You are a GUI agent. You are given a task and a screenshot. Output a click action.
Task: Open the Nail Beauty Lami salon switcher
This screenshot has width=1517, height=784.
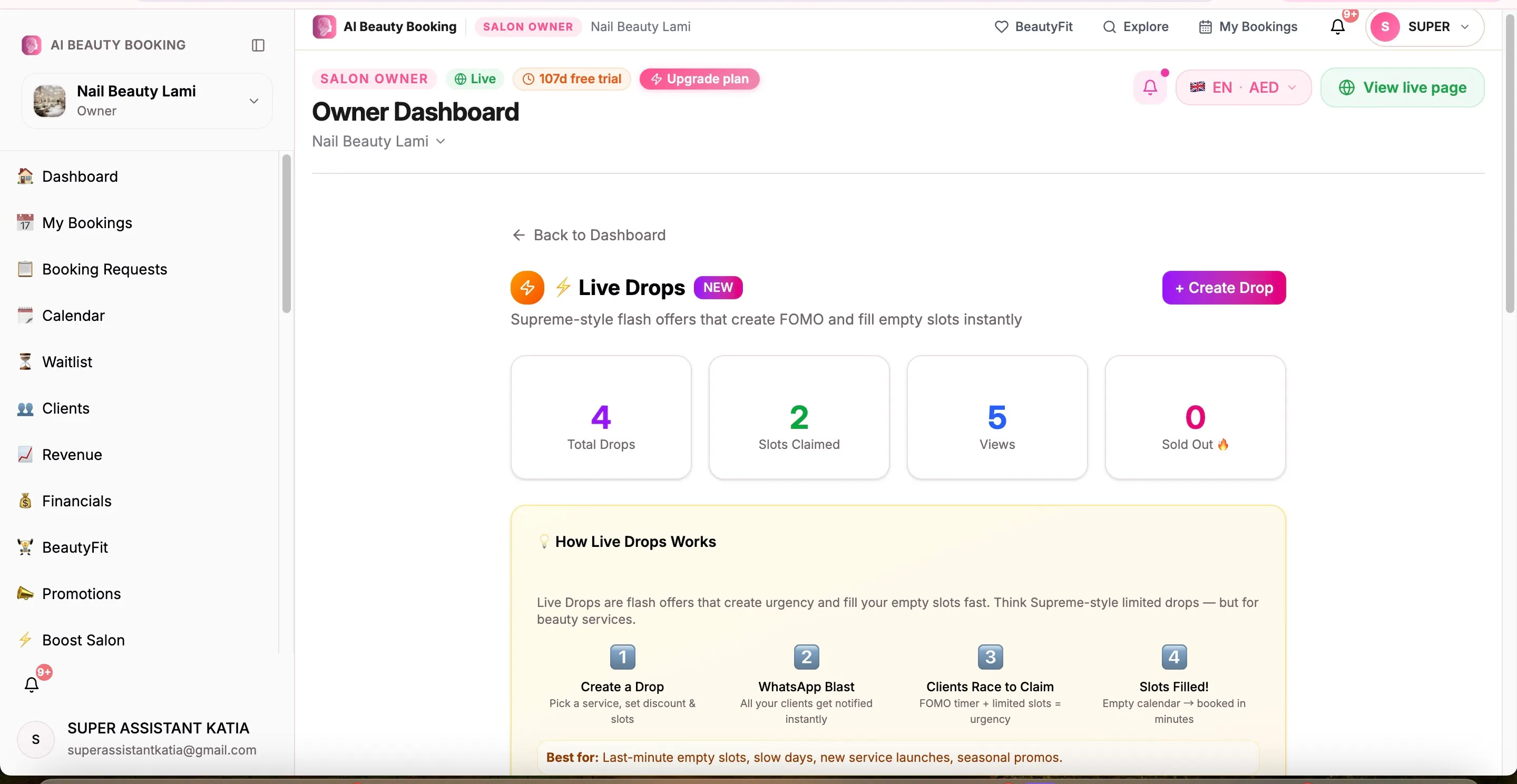pyautogui.click(x=146, y=101)
